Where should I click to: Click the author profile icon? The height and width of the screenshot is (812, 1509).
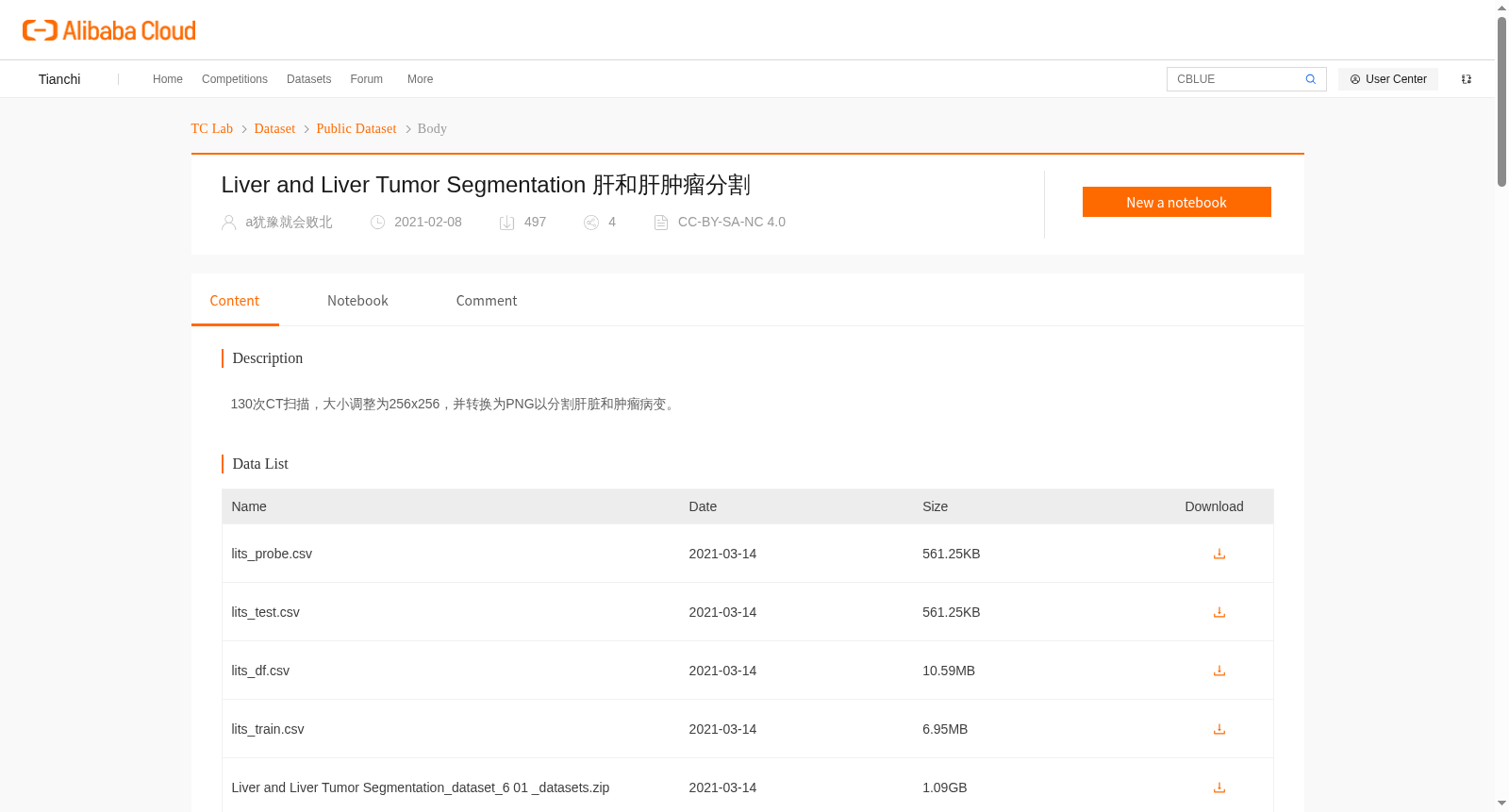pyautogui.click(x=228, y=223)
